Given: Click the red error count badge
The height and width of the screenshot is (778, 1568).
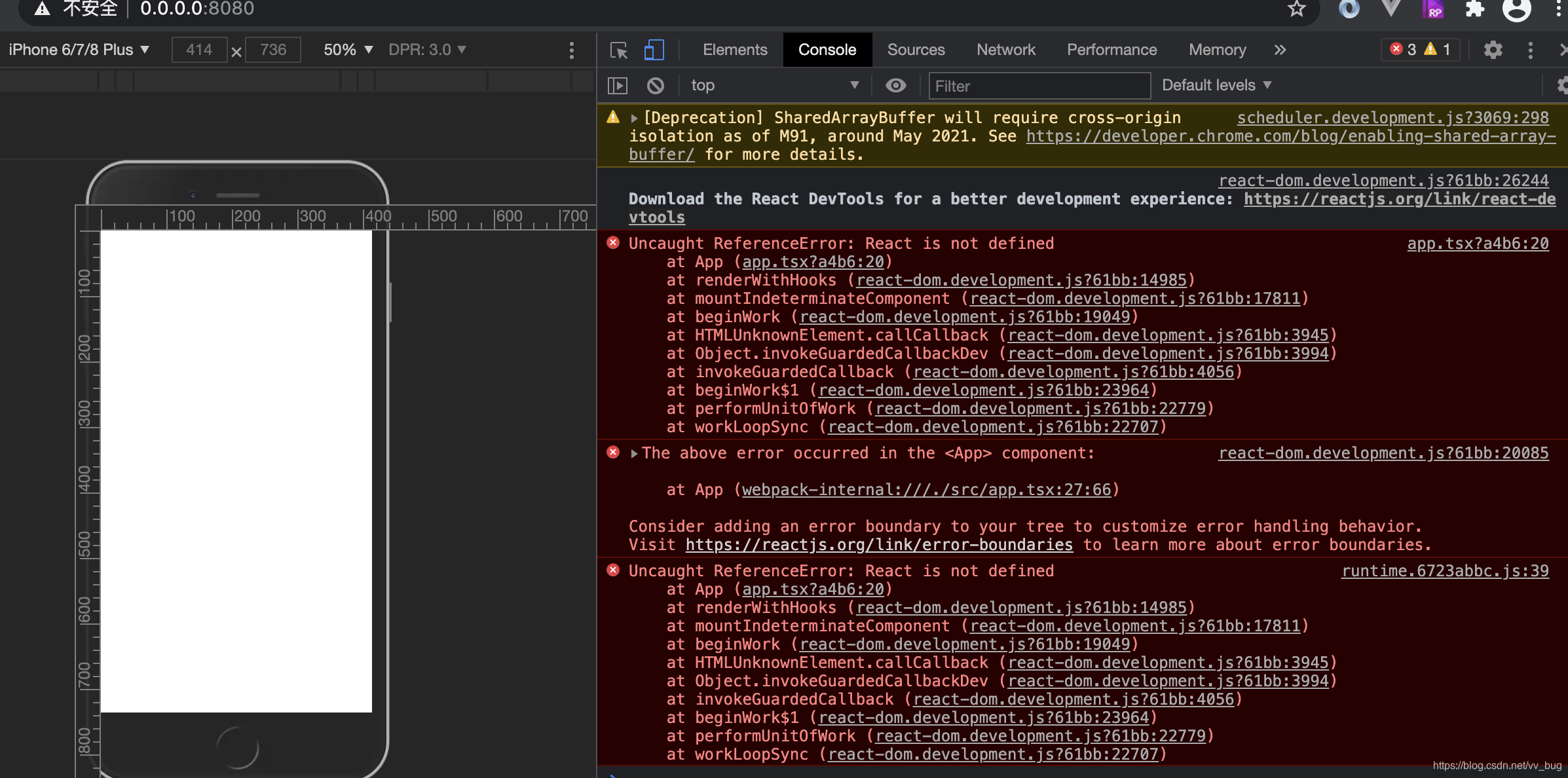Looking at the screenshot, I should coord(1402,50).
